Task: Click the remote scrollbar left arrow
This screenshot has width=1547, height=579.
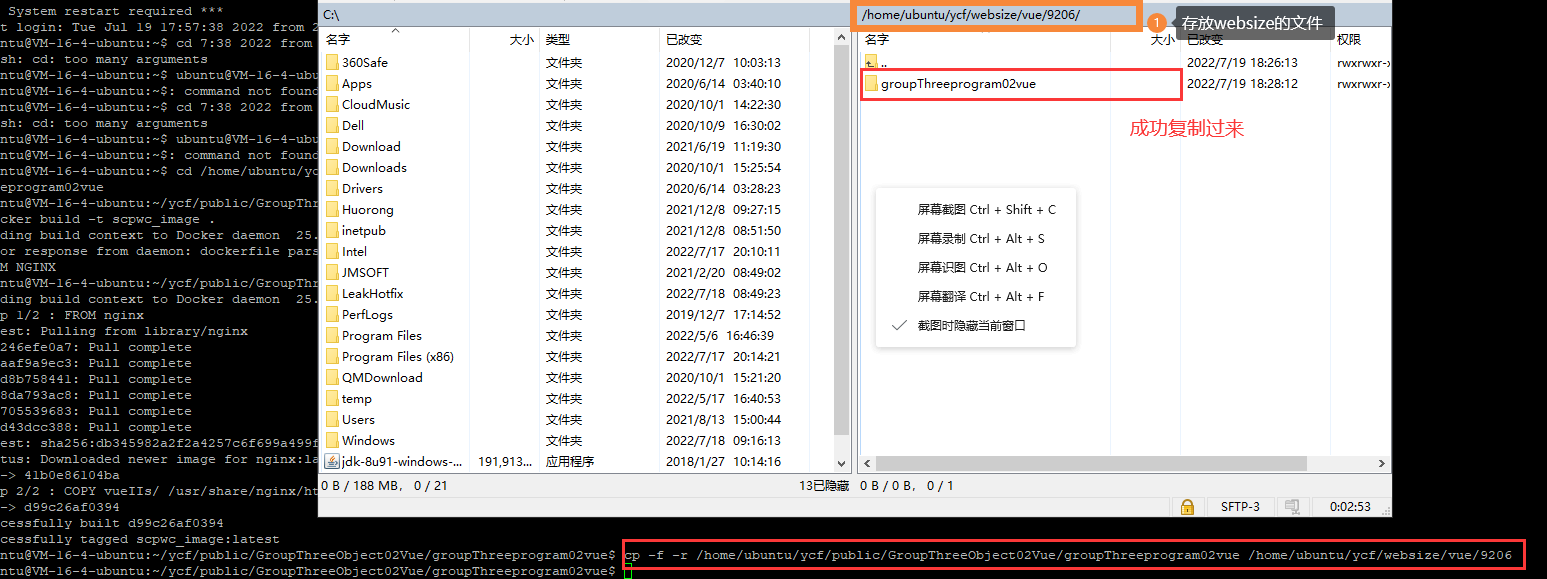Action: 868,463
